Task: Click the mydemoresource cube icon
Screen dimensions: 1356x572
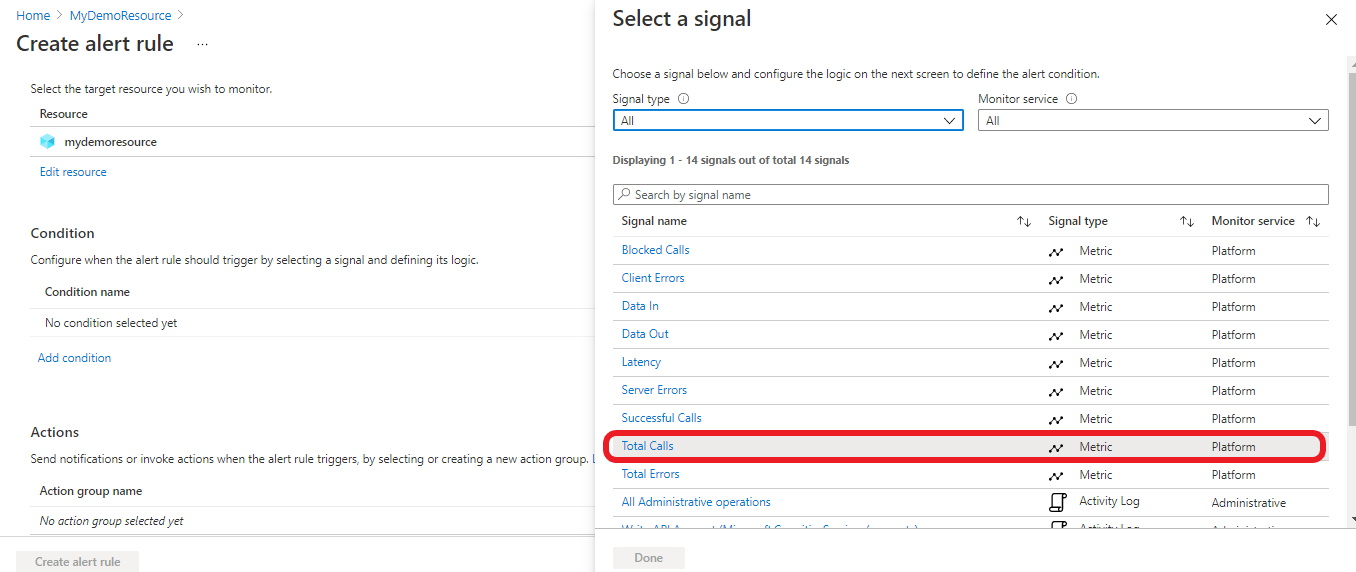Action: pos(48,142)
